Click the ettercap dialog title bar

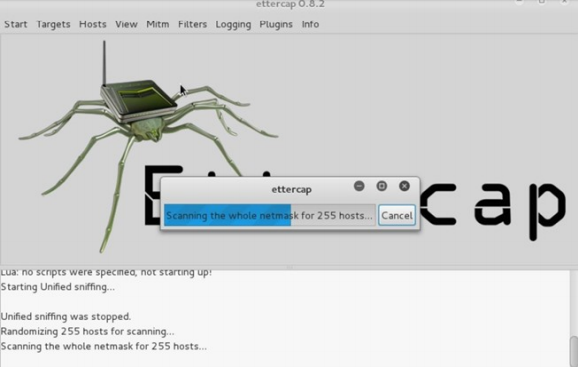tap(291, 189)
